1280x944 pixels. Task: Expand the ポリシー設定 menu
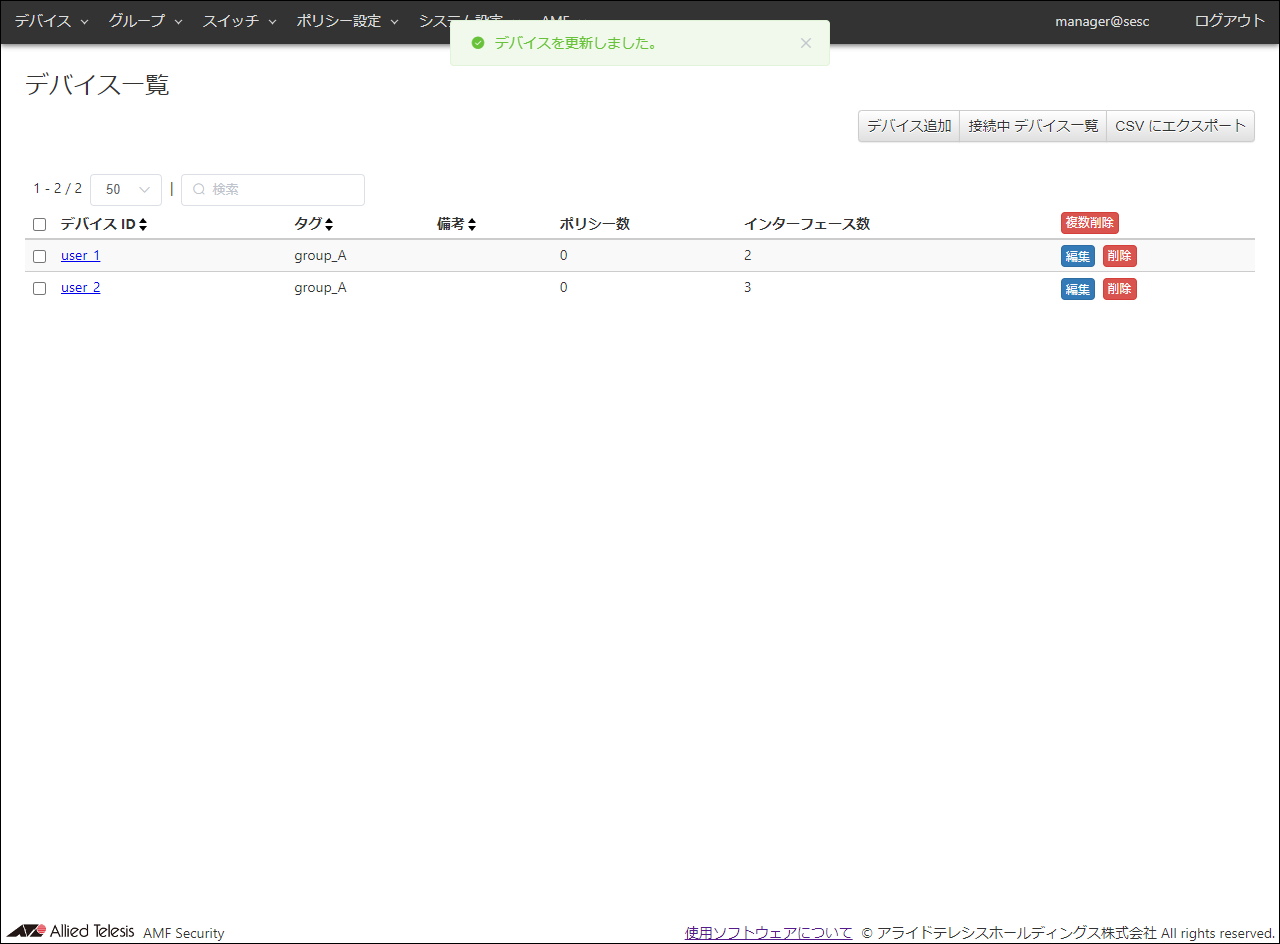tap(347, 21)
